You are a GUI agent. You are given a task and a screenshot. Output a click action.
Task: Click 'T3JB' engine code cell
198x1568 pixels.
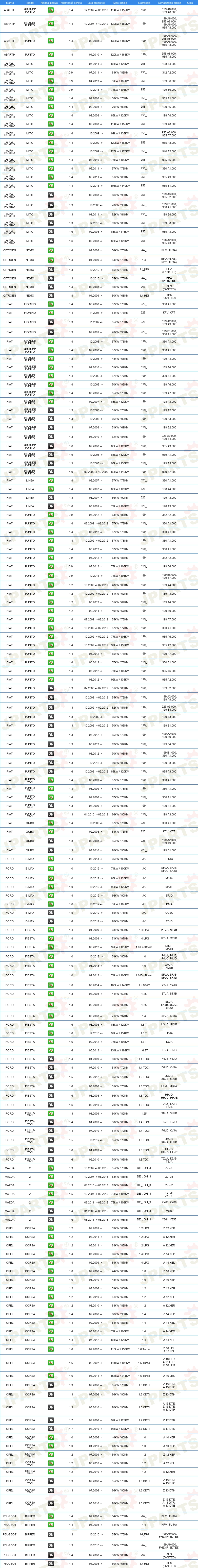(x=169, y=921)
